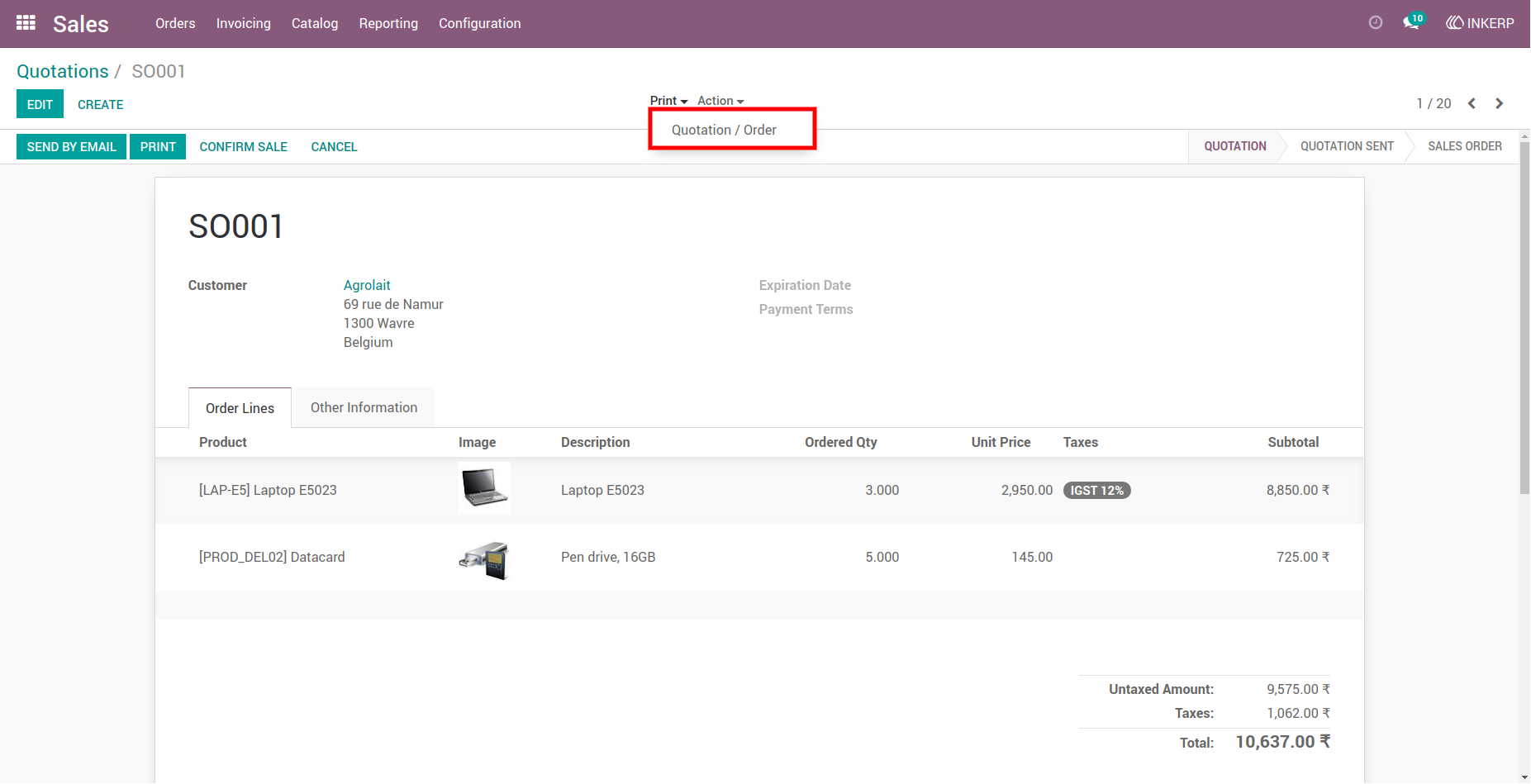Click the Unit Price column header
This screenshot has height=784, width=1531.
point(1001,442)
